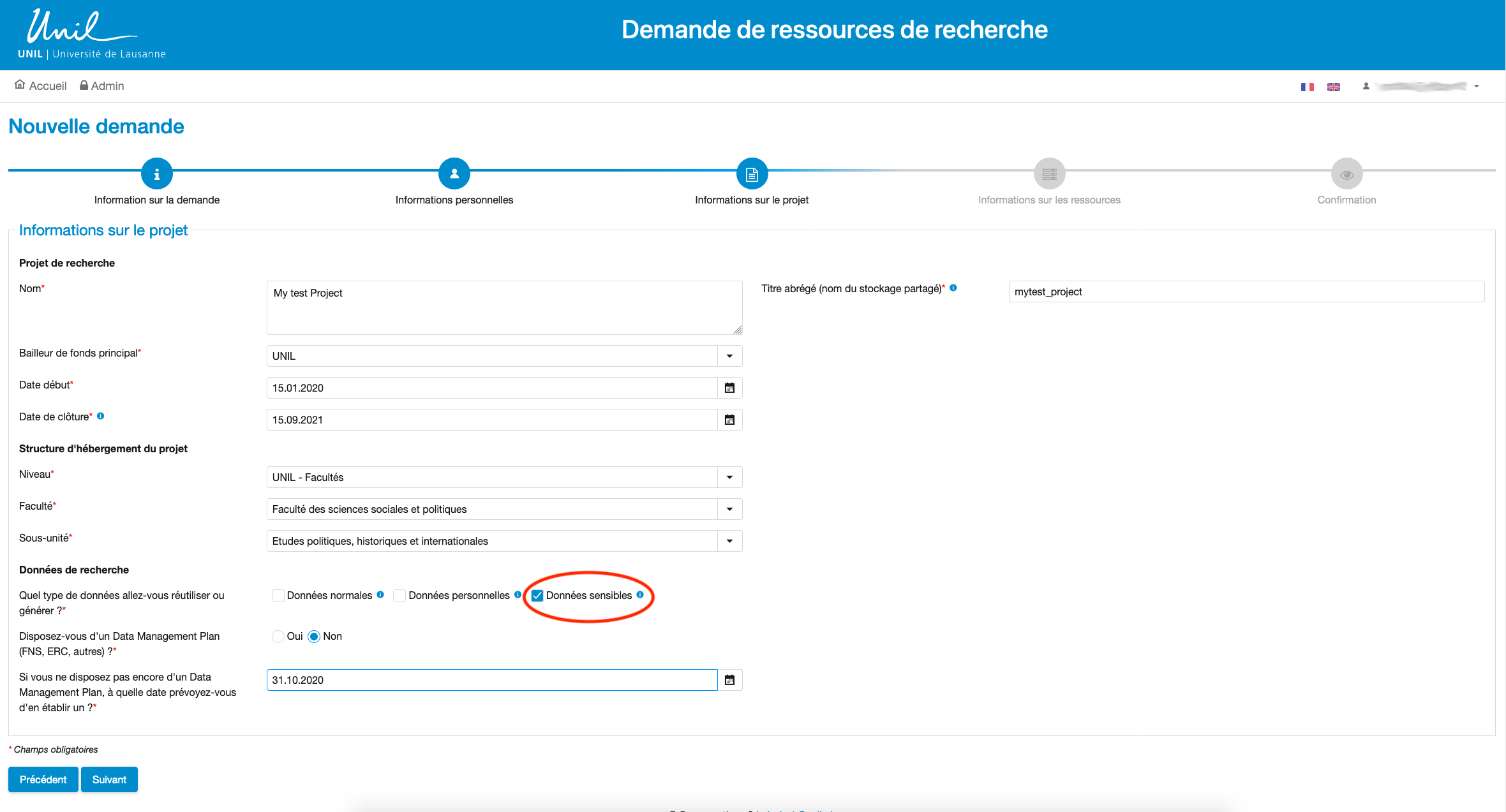Click info icon beside Données sensibles
1506x812 pixels.
point(640,594)
